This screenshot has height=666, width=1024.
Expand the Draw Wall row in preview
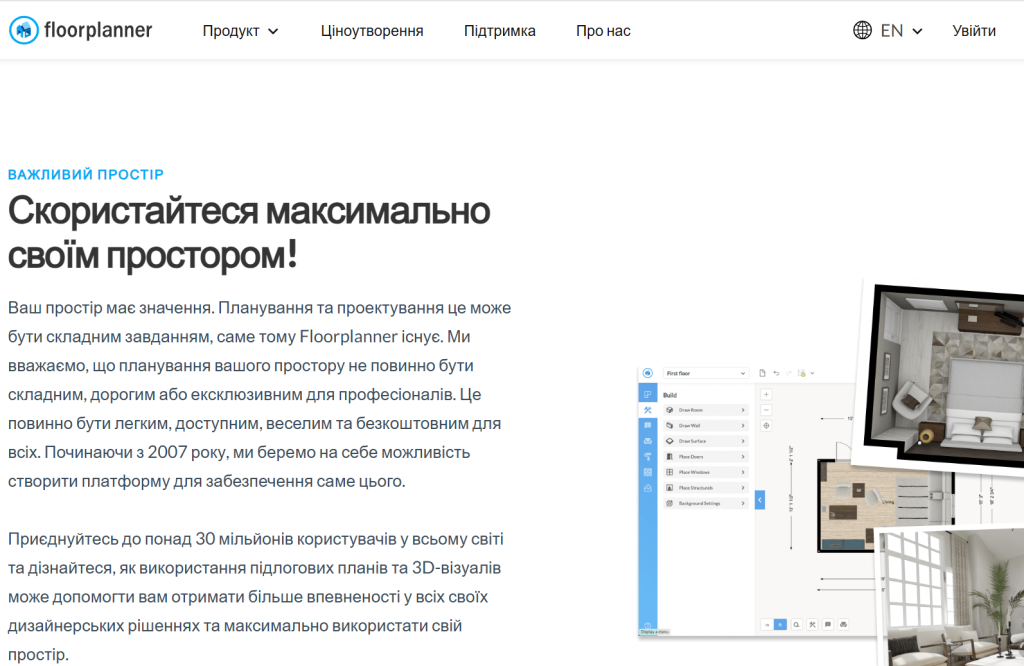pos(705,426)
